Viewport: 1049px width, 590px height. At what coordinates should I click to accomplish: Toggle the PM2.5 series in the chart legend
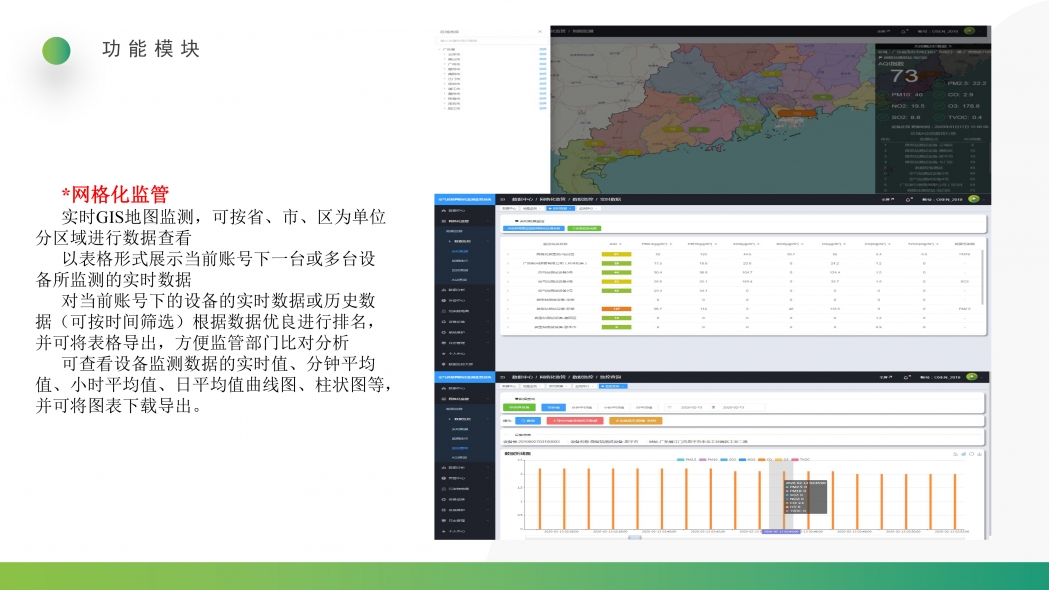tap(685, 460)
